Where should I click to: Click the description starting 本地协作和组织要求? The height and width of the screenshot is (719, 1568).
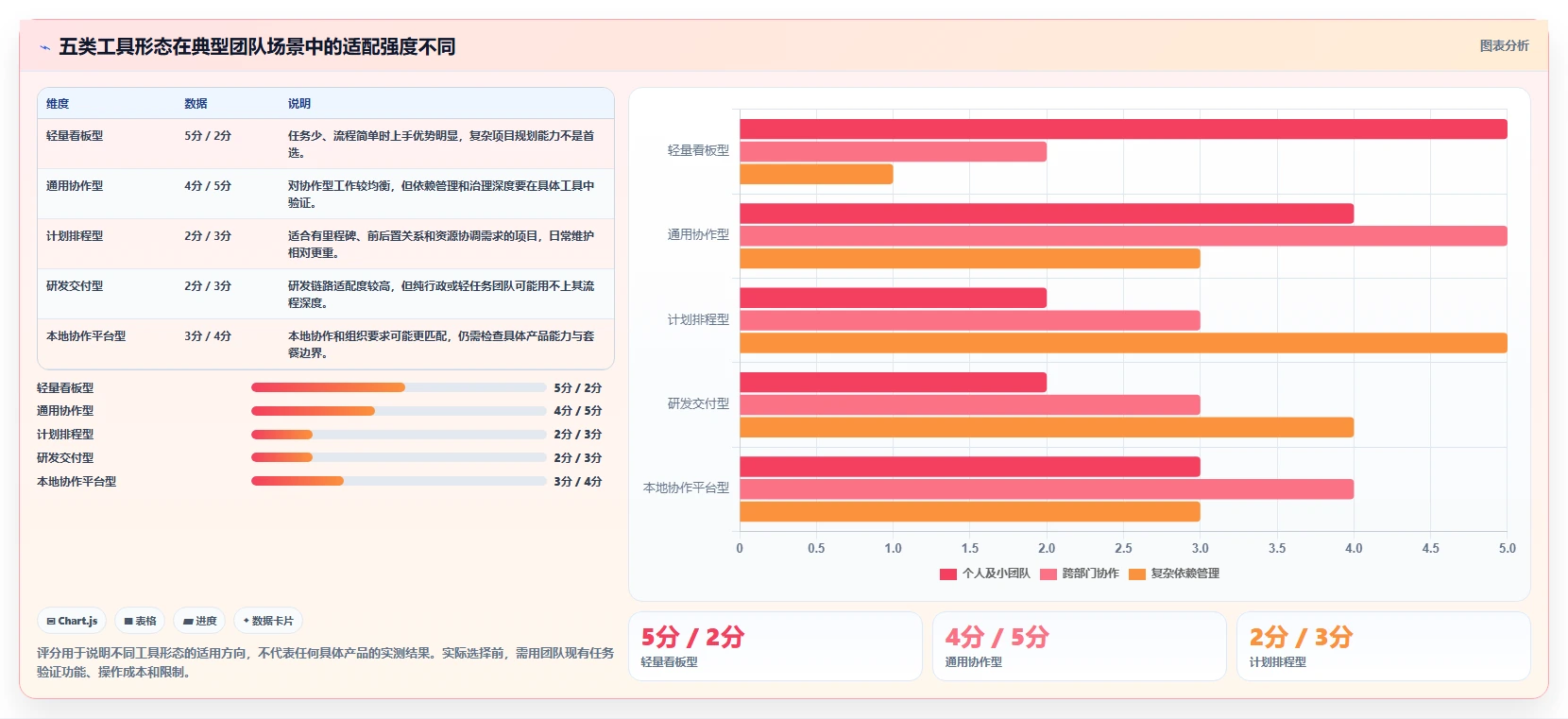pos(441,344)
